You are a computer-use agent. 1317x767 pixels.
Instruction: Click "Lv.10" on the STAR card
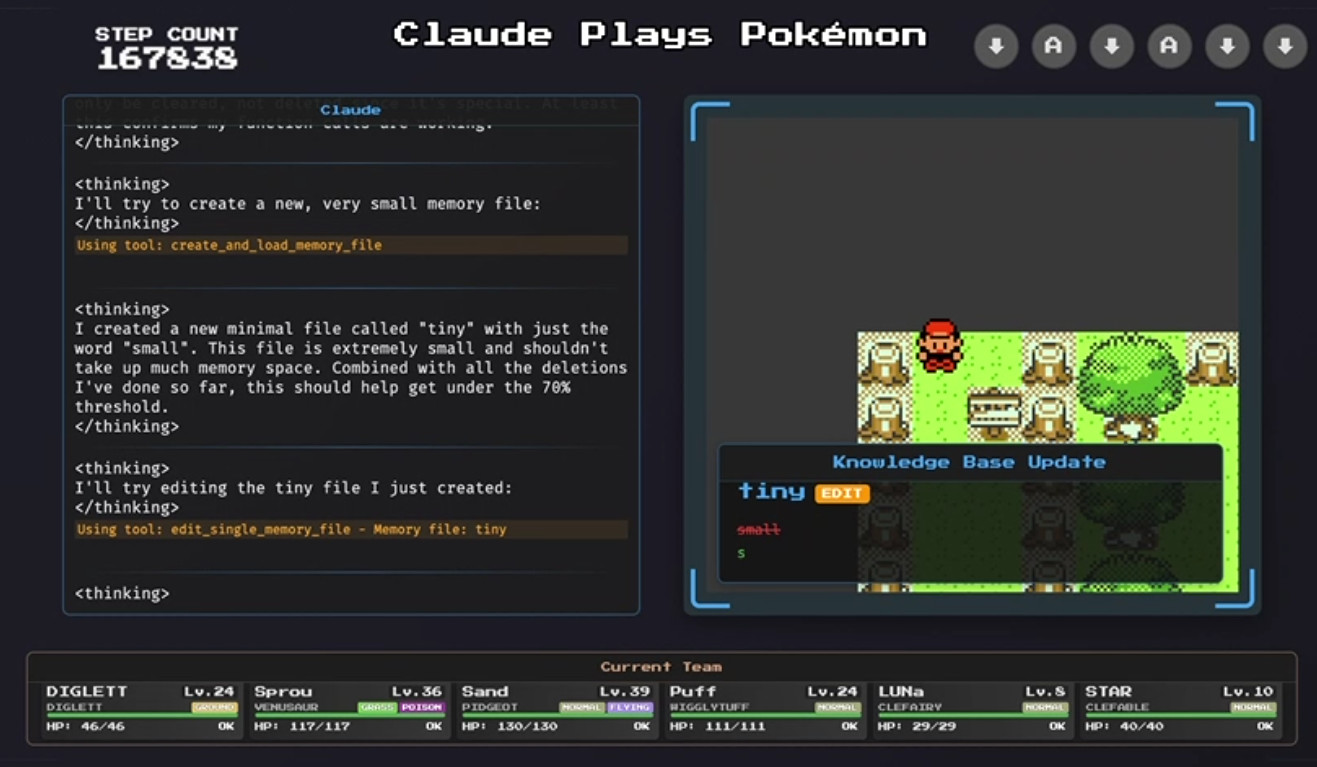click(1249, 691)
